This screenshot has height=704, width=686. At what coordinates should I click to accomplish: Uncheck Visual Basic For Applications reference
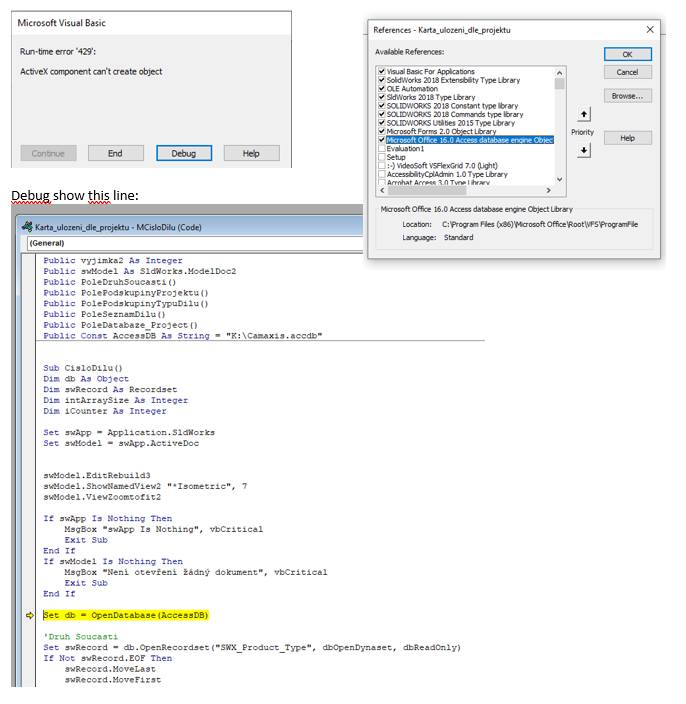click(x=382, y=72)
